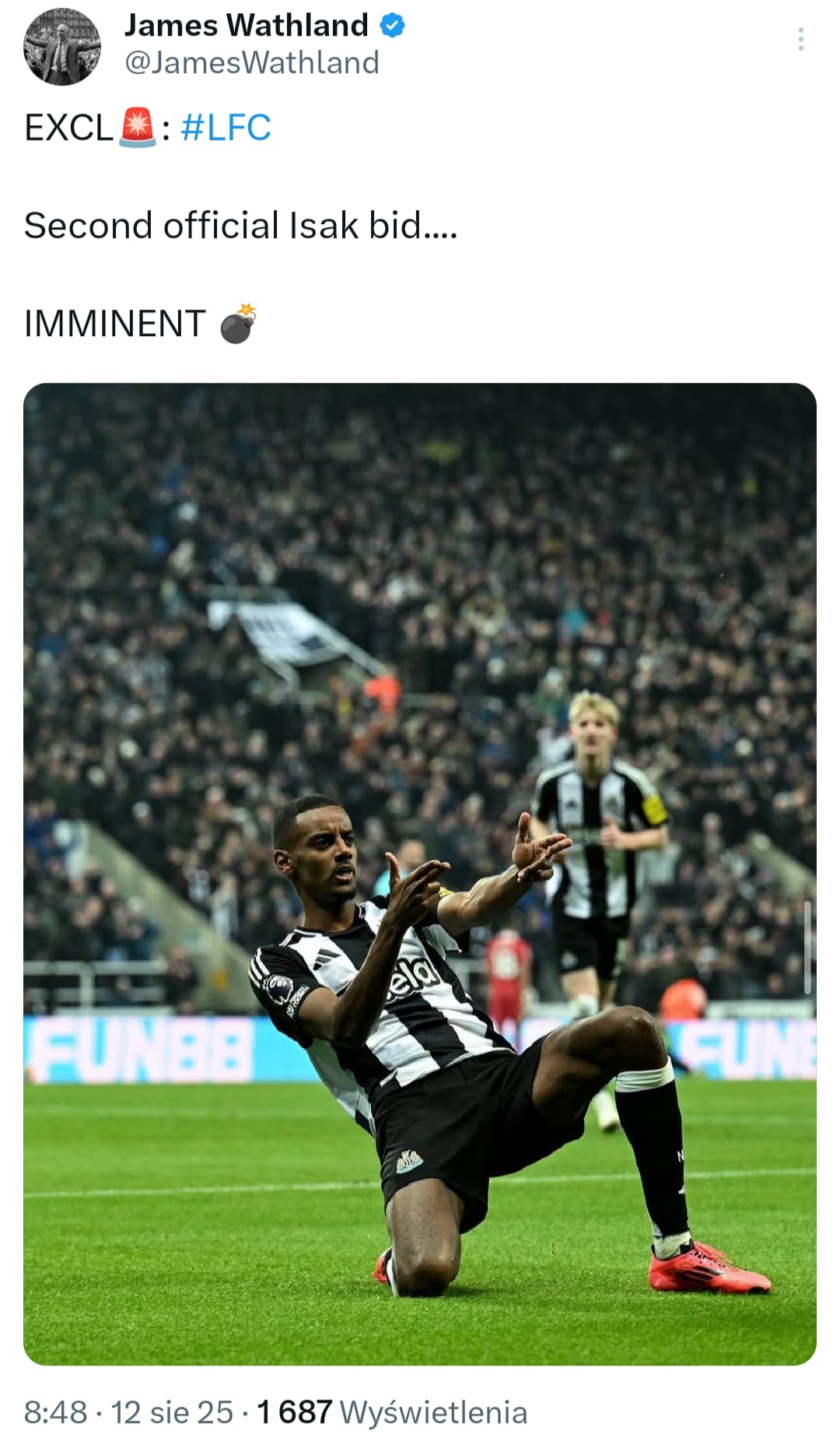Click the FUN88 advertising board in photo
The width and height of the screenshot is (840, 1434).
(140, 1050)
